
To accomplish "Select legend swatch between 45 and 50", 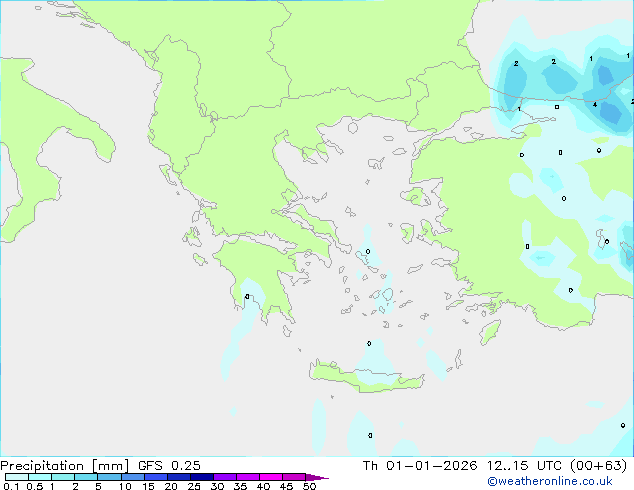I will [294, 477].
